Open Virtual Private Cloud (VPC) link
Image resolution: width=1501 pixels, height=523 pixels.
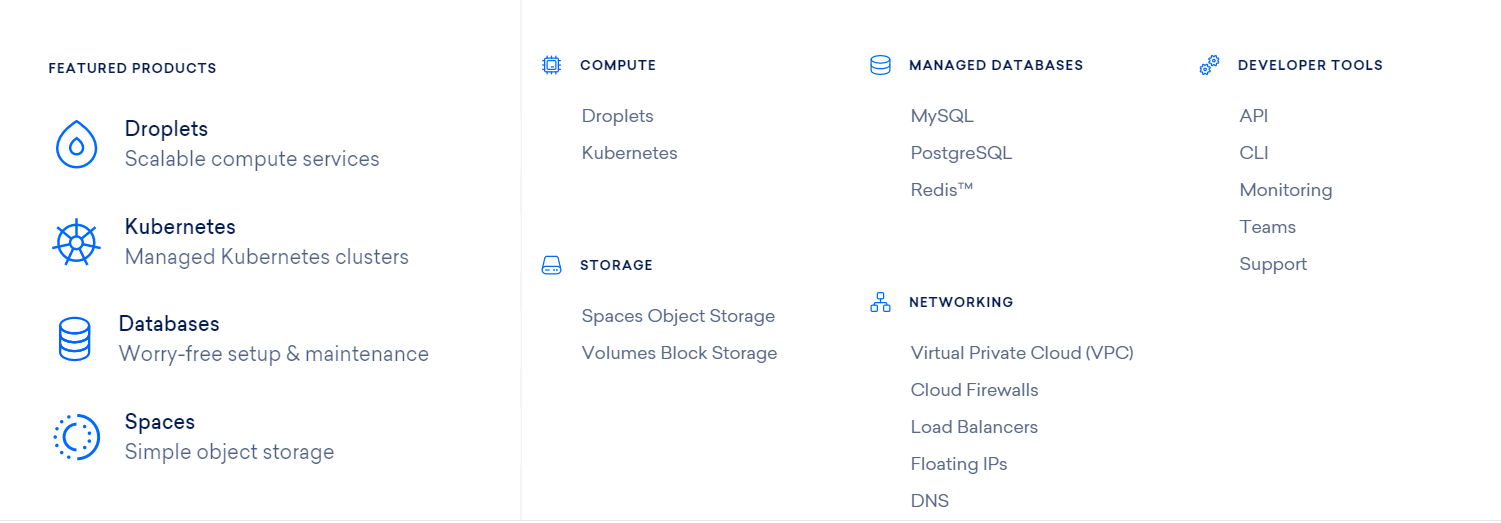click(1021, 353)
